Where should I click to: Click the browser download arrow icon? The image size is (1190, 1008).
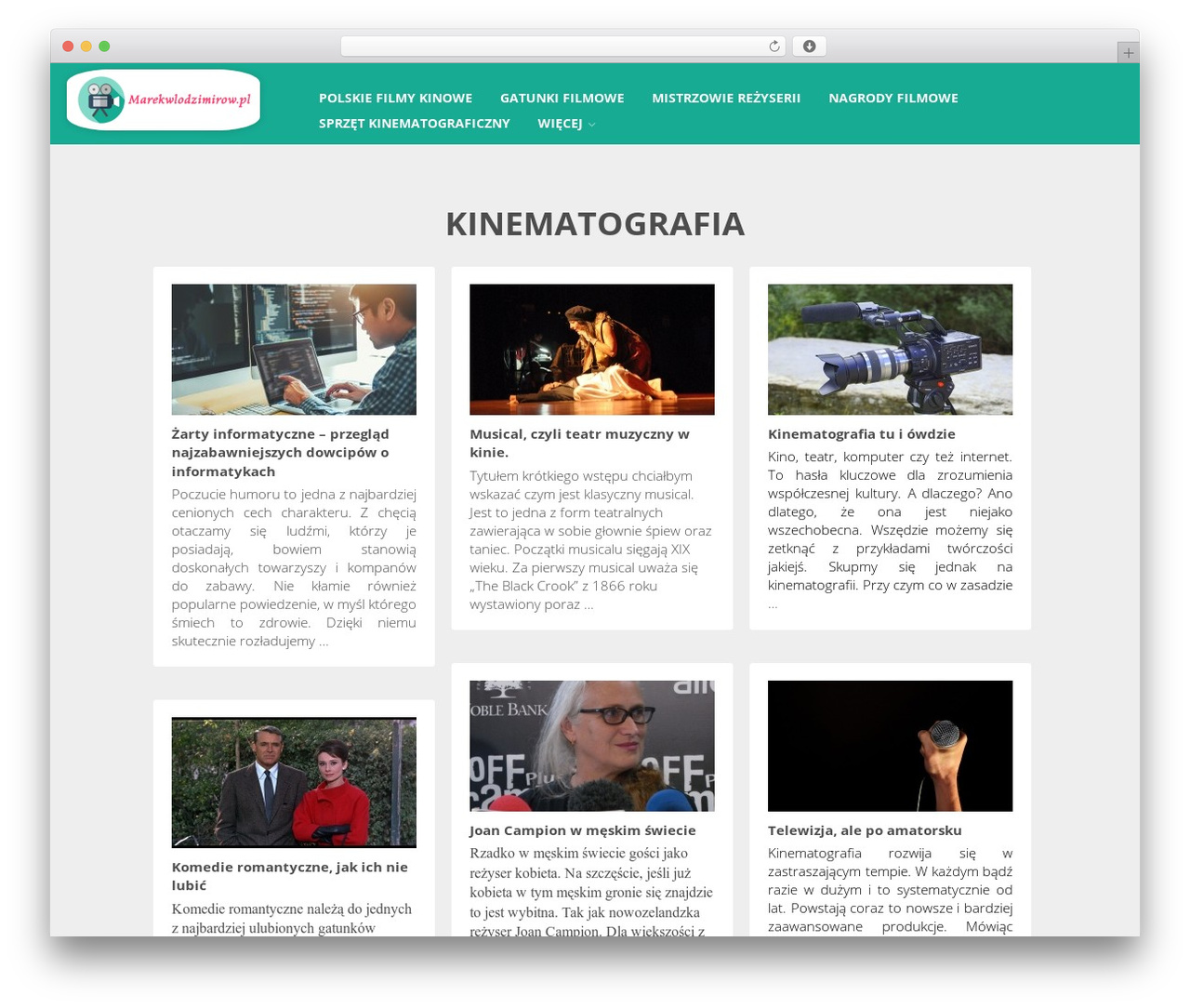(x=810, y=46)
